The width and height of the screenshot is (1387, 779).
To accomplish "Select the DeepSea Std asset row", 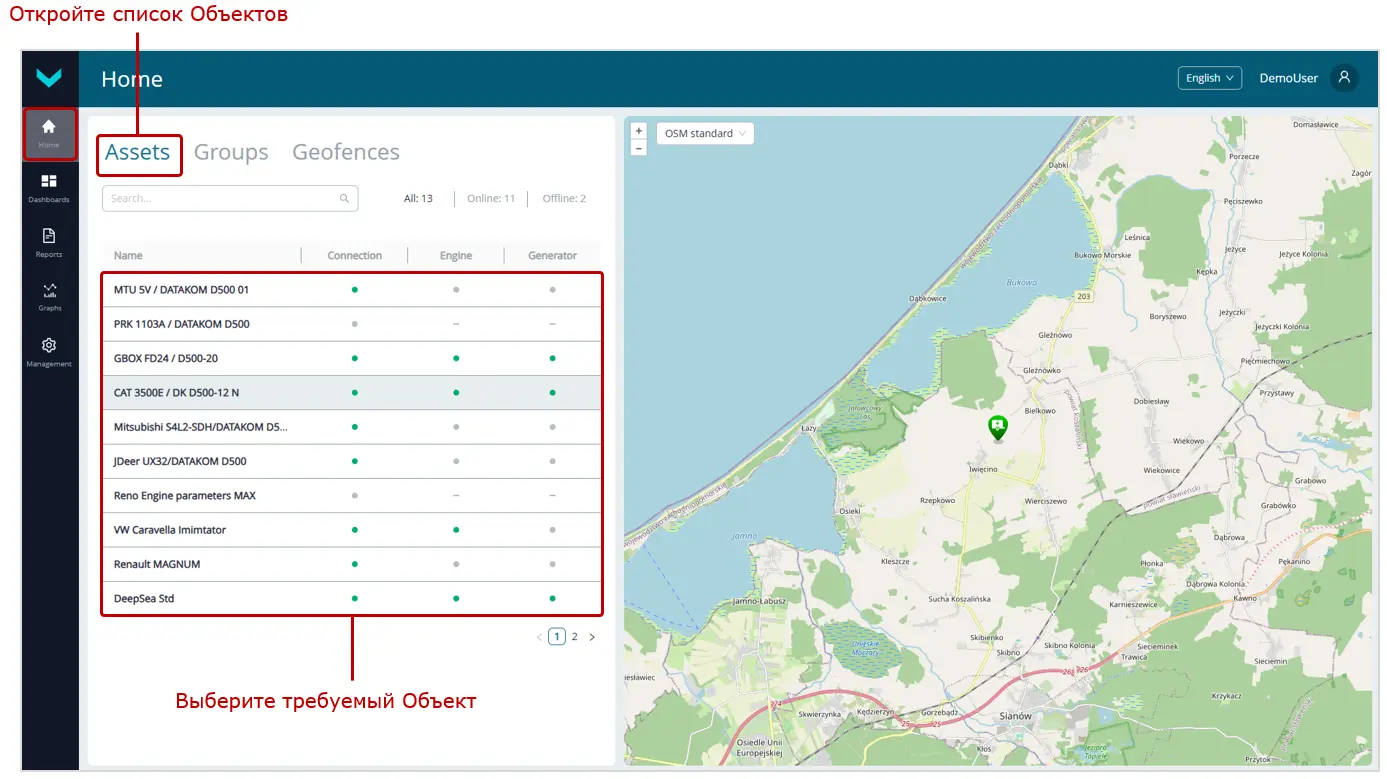I will tap(352, 599).
